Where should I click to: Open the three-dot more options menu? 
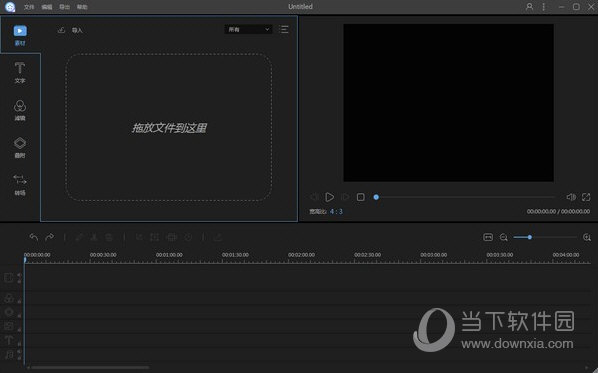click(544, 6)
